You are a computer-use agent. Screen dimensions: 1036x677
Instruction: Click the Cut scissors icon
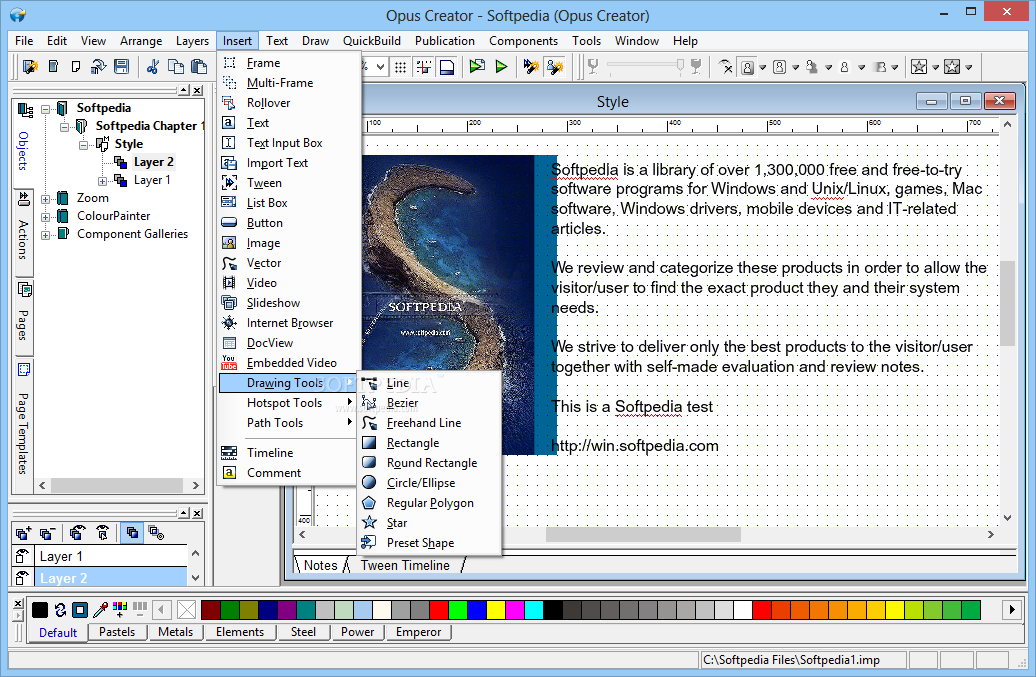click(x=153, y=67)
